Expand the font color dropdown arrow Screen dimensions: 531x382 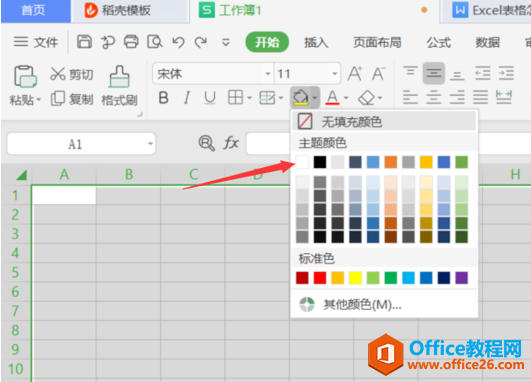[x=346, y=98]
